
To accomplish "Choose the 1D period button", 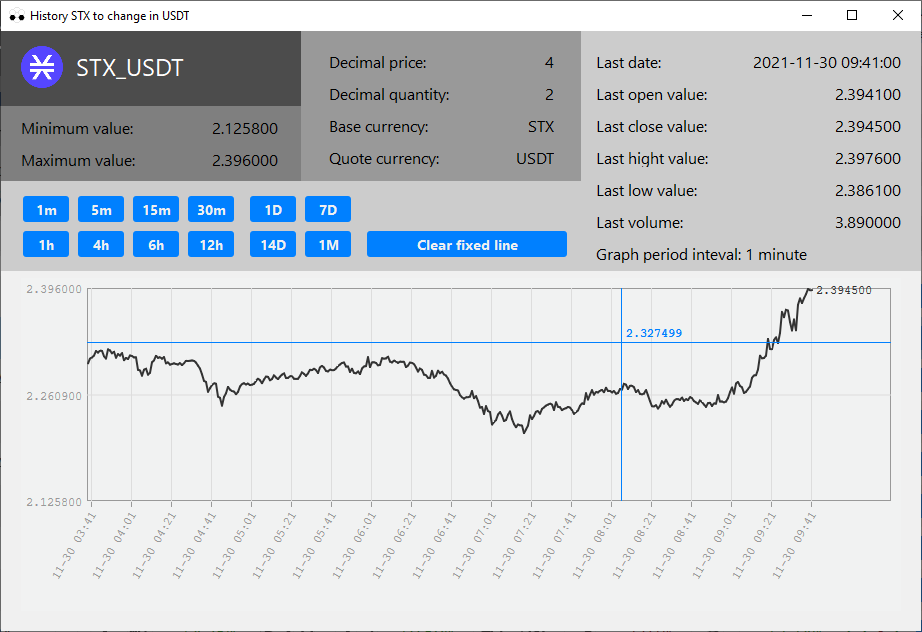I will pos(273,209).
